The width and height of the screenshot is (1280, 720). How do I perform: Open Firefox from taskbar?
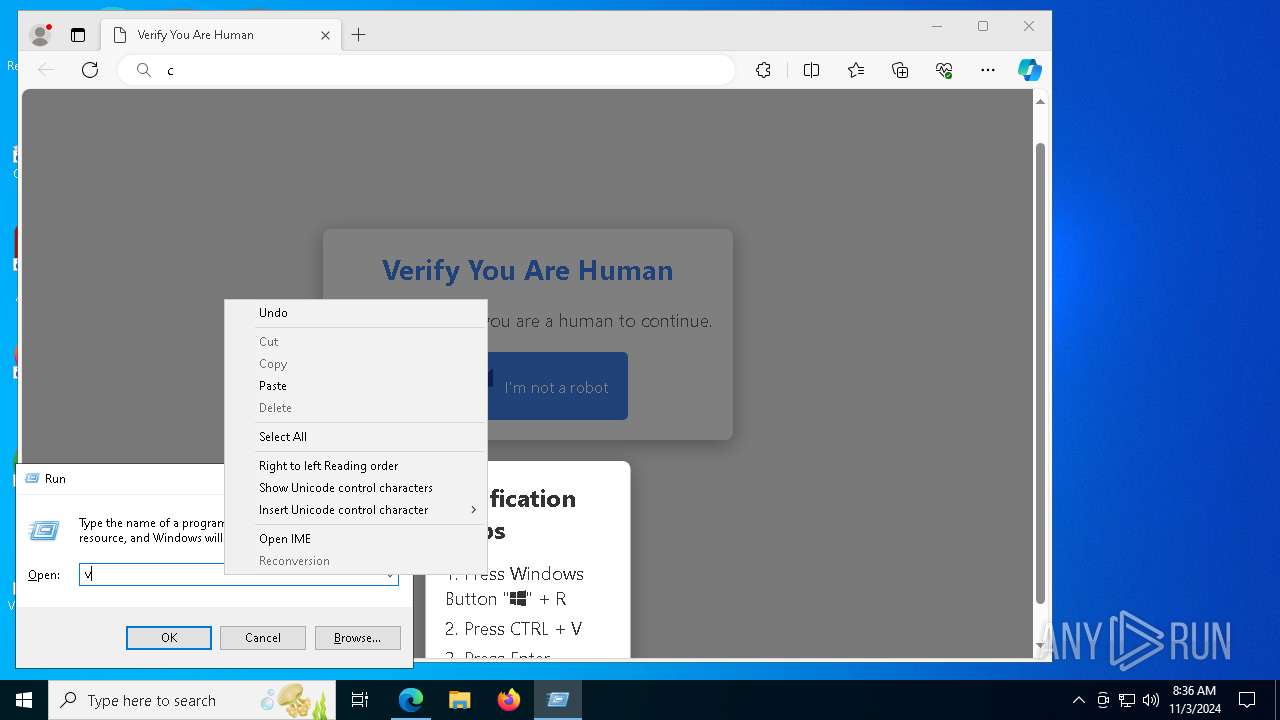point(509,700)
